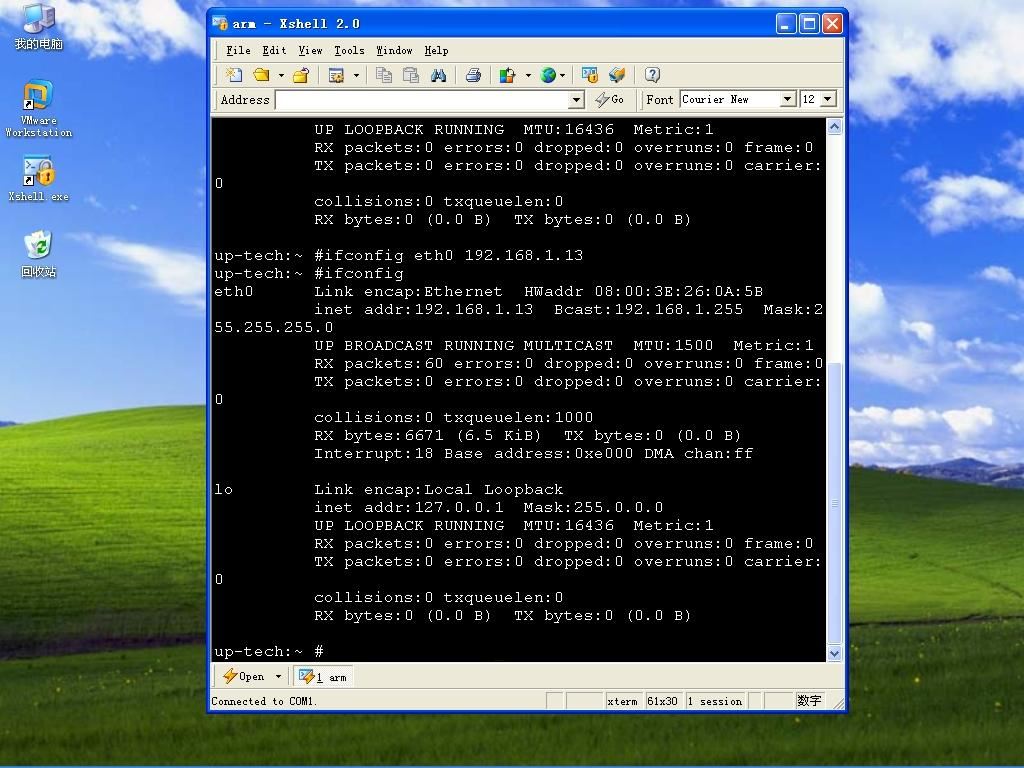
Task: Click the disconnect folder icon in toolbar
Action: pyautogui.click(x=300, y=75)
